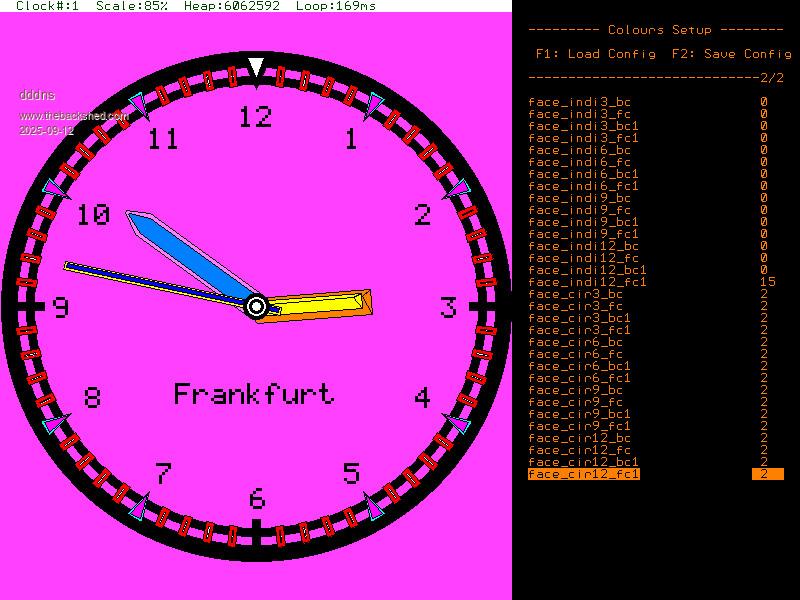The width and height of the screenshot is (800, 600).
Task: Click the black tick mark beside 9
Action: click(x=32, y=307)
